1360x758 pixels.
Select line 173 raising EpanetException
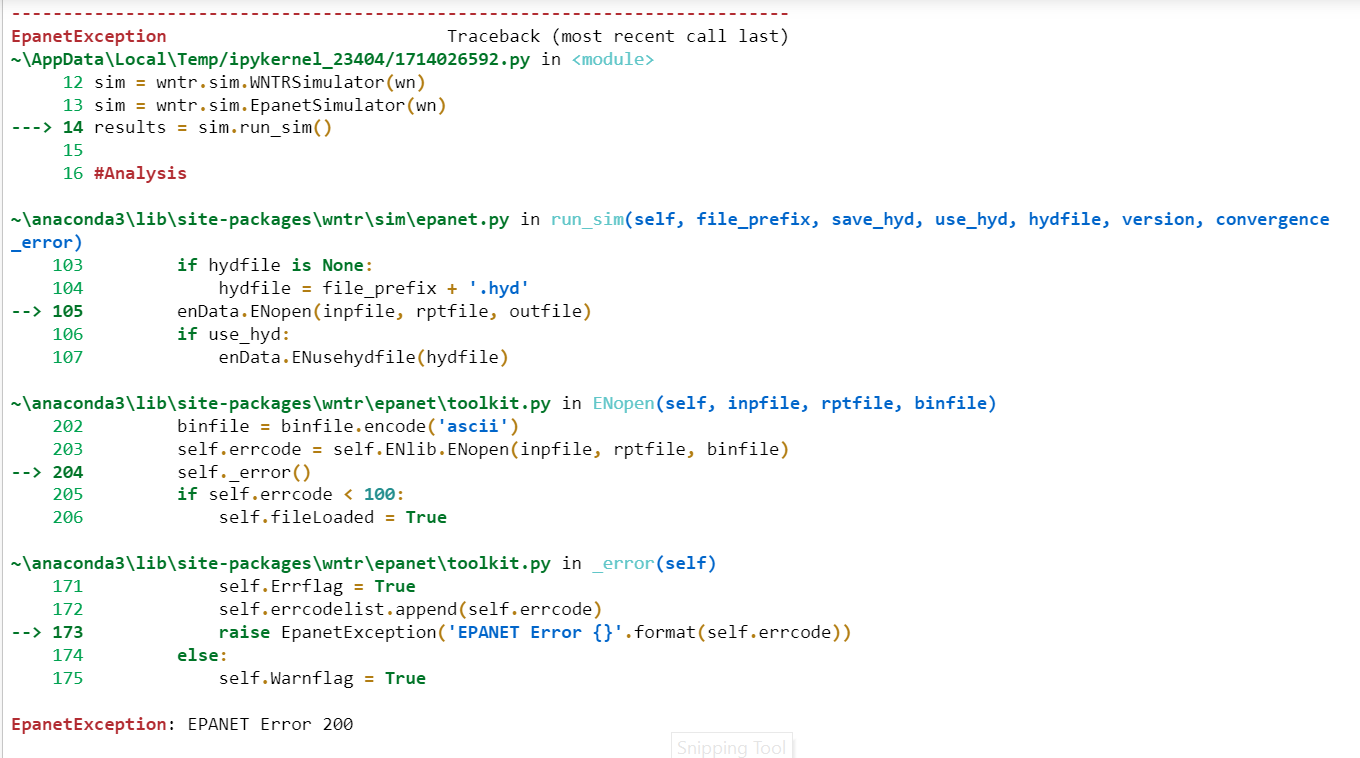[535, 632]
